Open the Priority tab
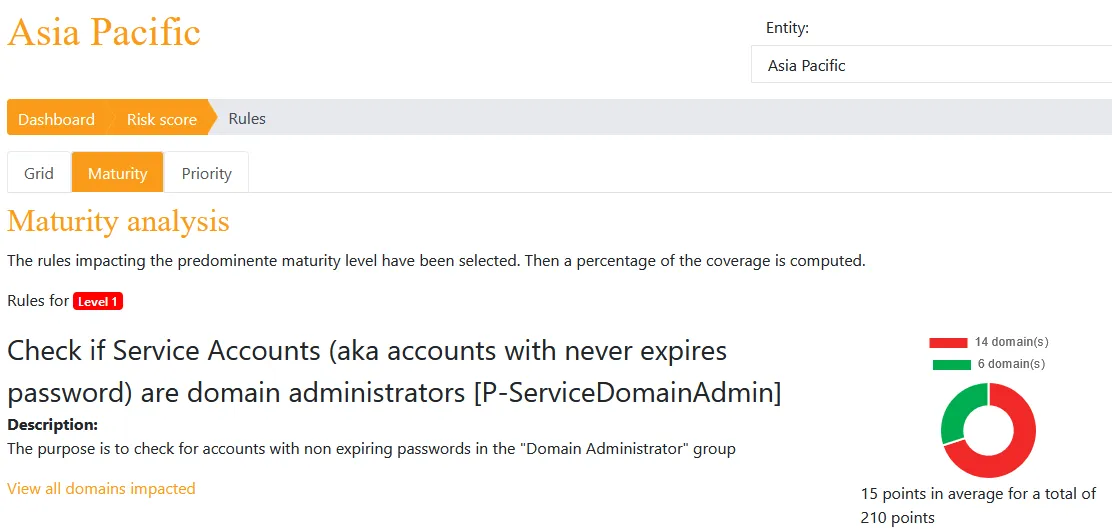 [x=206, y=173]
